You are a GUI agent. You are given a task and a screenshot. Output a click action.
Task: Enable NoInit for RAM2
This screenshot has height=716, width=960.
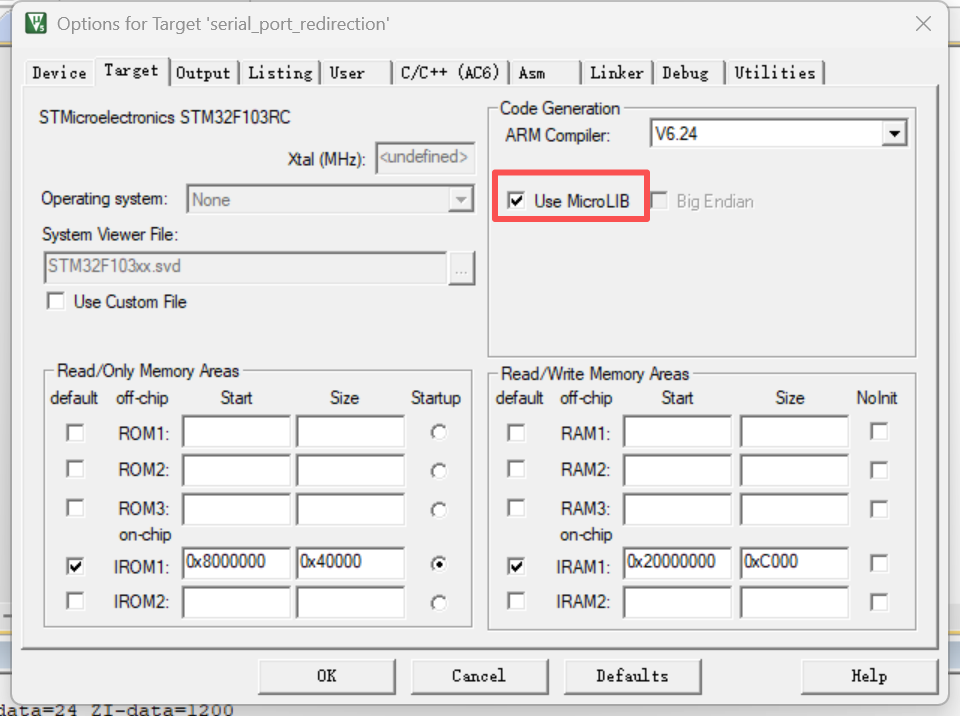[879, 470]
